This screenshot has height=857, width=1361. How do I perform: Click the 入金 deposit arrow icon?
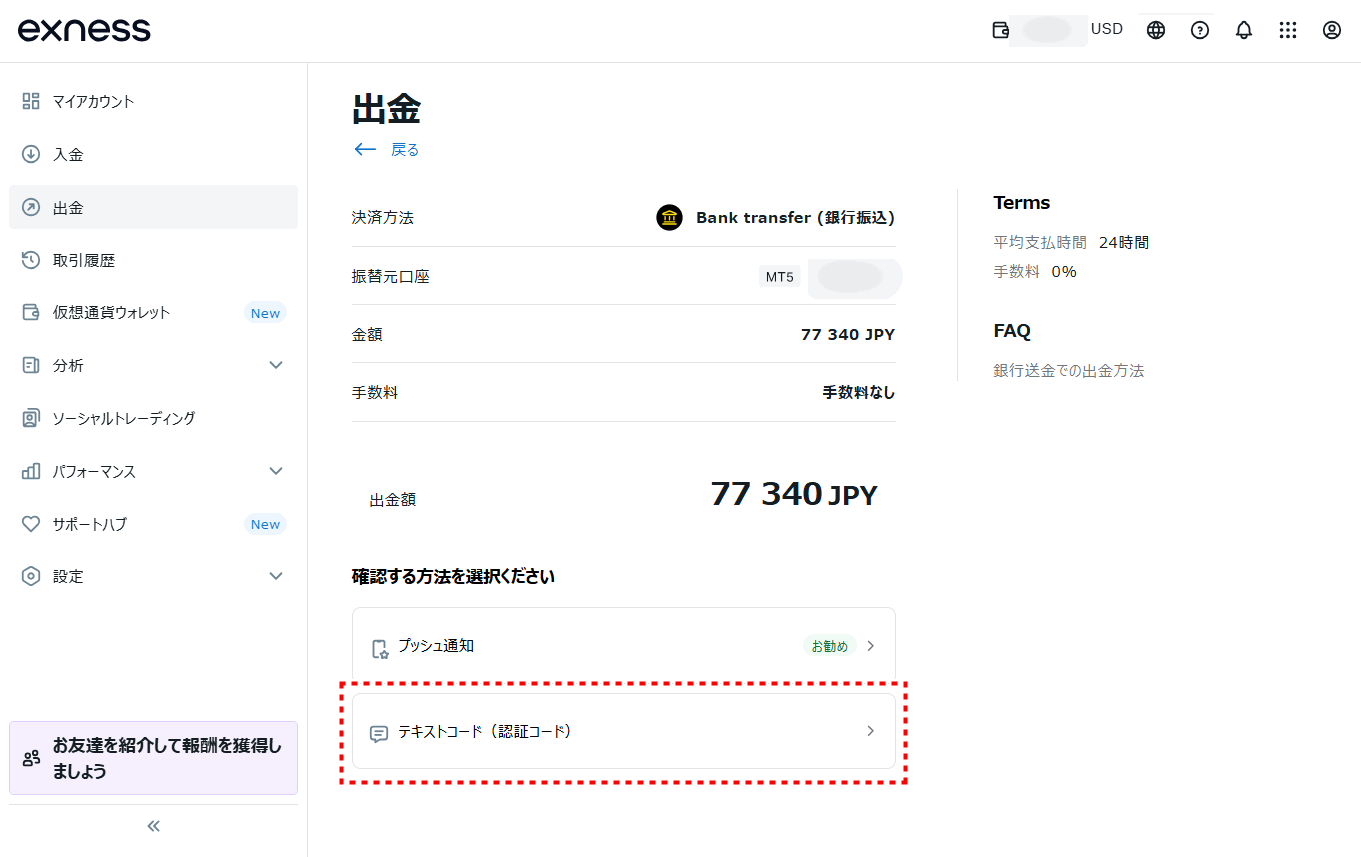31,154
